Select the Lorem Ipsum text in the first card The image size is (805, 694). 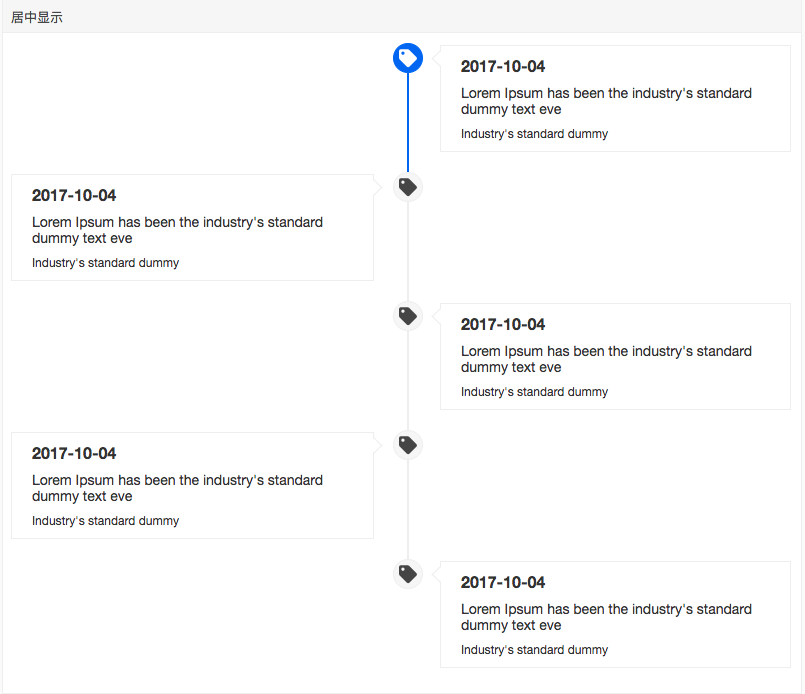[606, 101]
